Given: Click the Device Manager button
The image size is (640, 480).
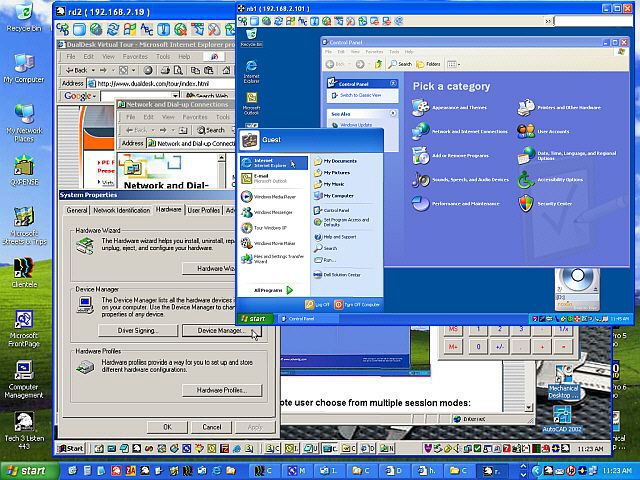Looking at the screenshot, I should tap(221, 330).
